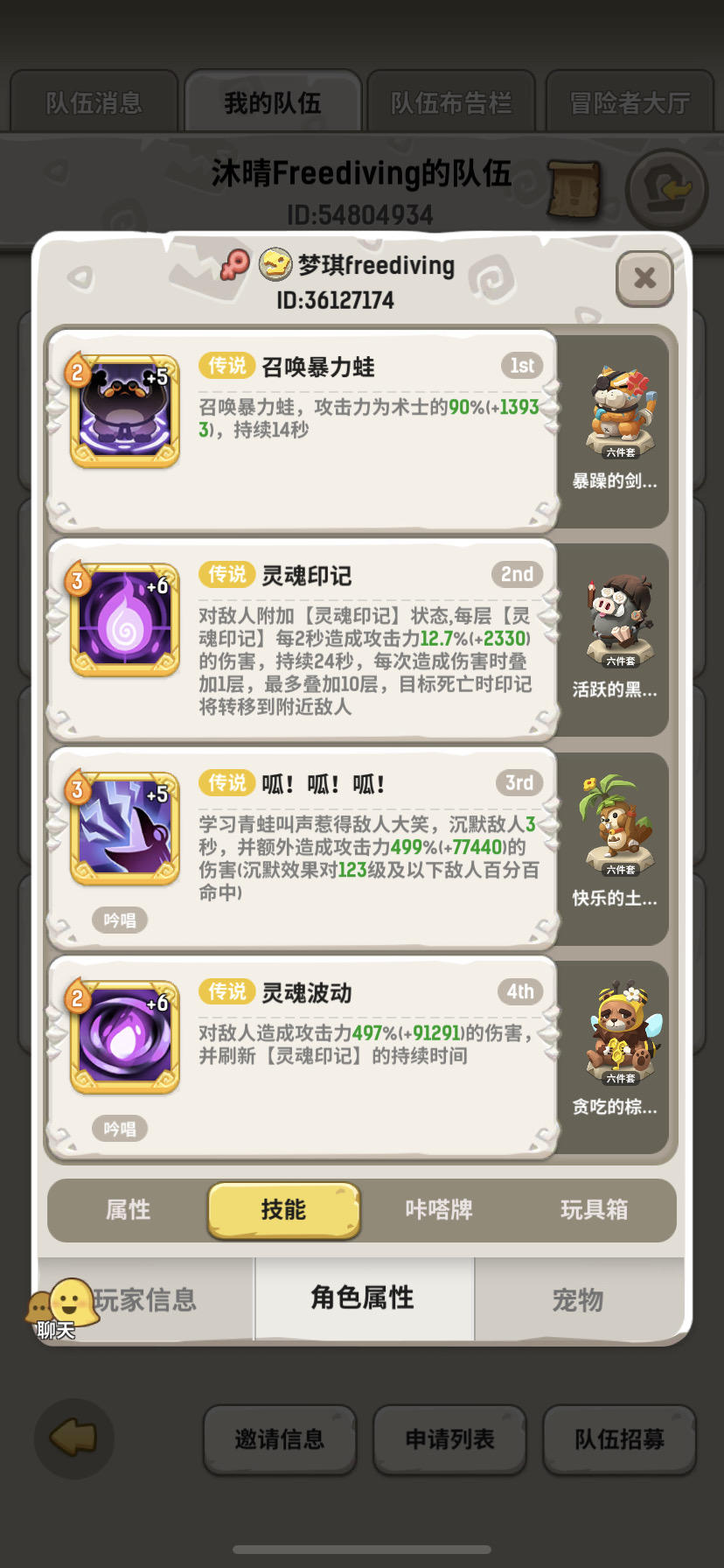The width and height of the screenshot is (724, 1568).
Task: Switch to the 属性 tab
Action: click(128, 1210)
